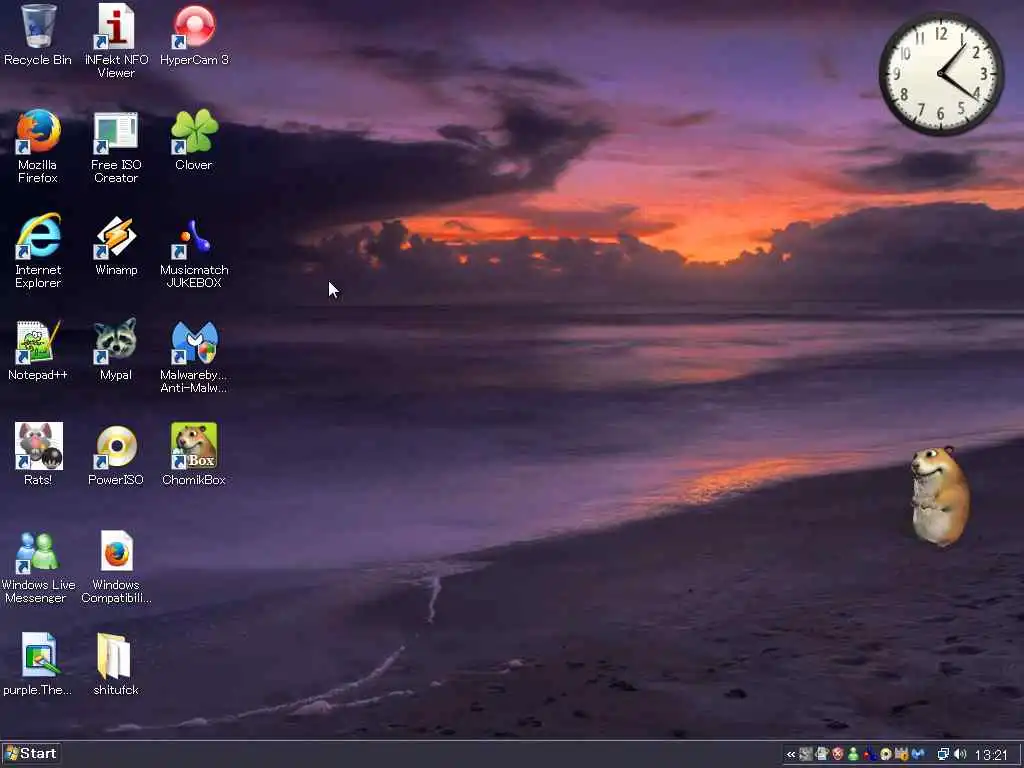Click the analog clock desktop gadget

point(941,74)
